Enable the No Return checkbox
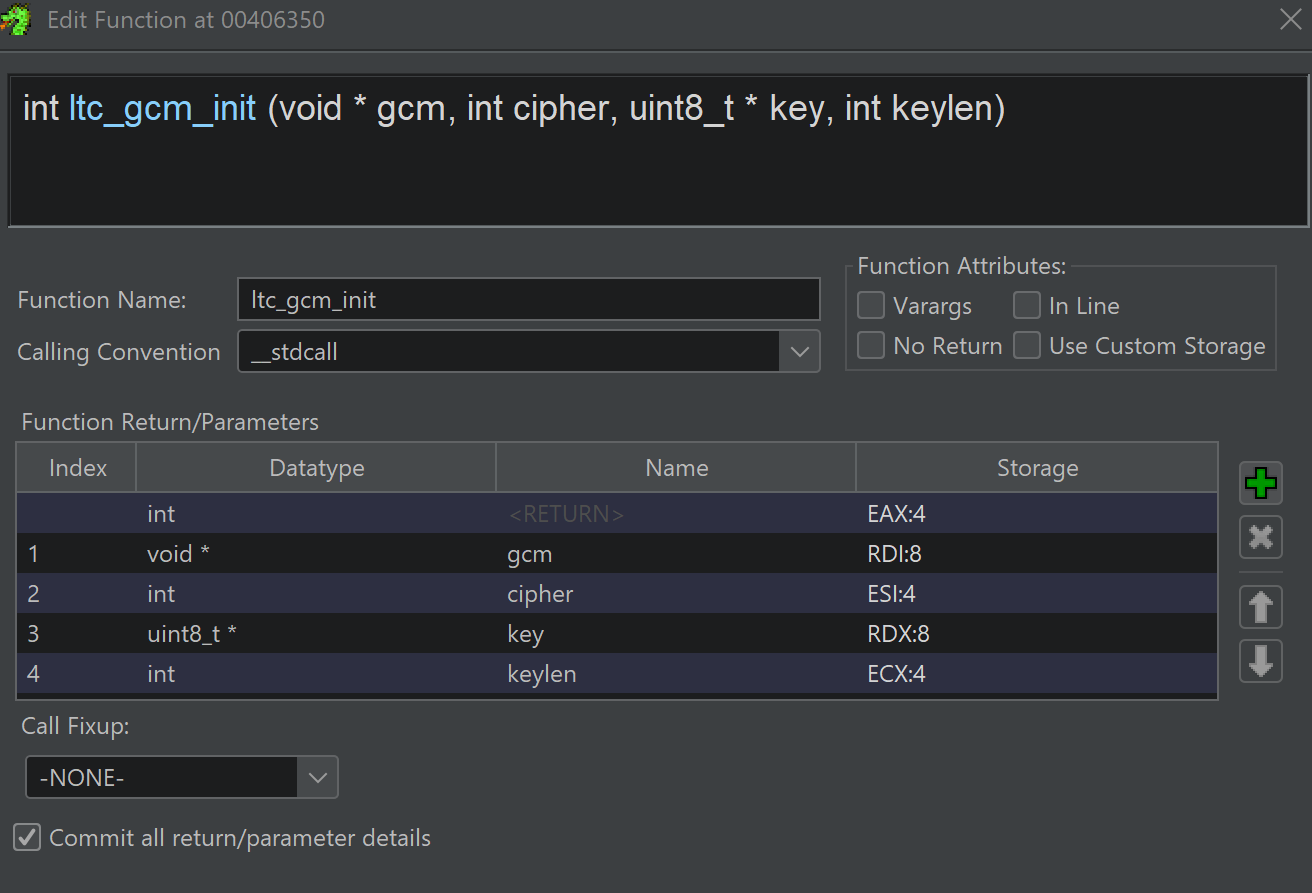 pyautogui.click(x=871, y=346)
